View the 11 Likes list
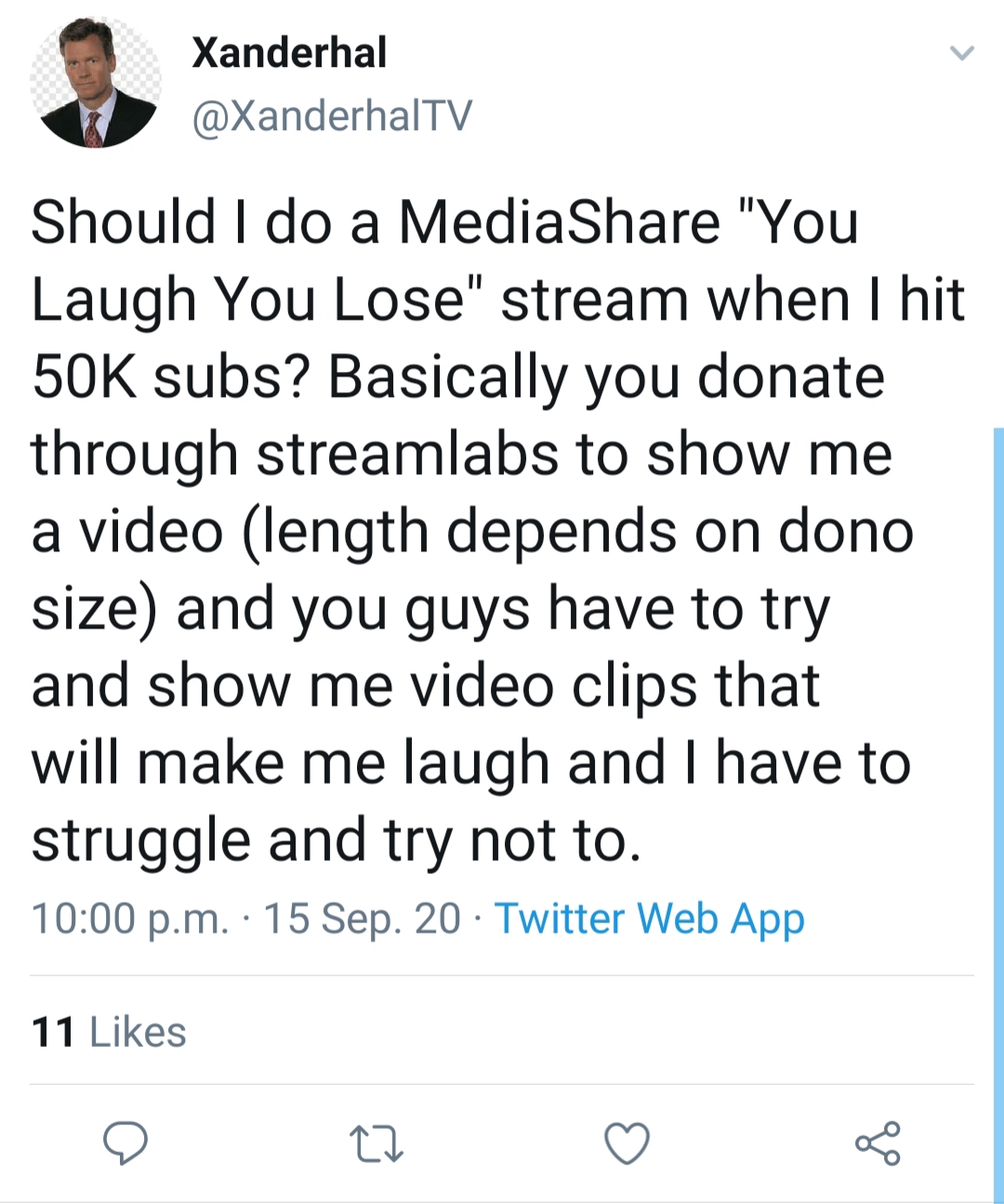Viewport: 1004px width, 1204px height. point(109,1032)
